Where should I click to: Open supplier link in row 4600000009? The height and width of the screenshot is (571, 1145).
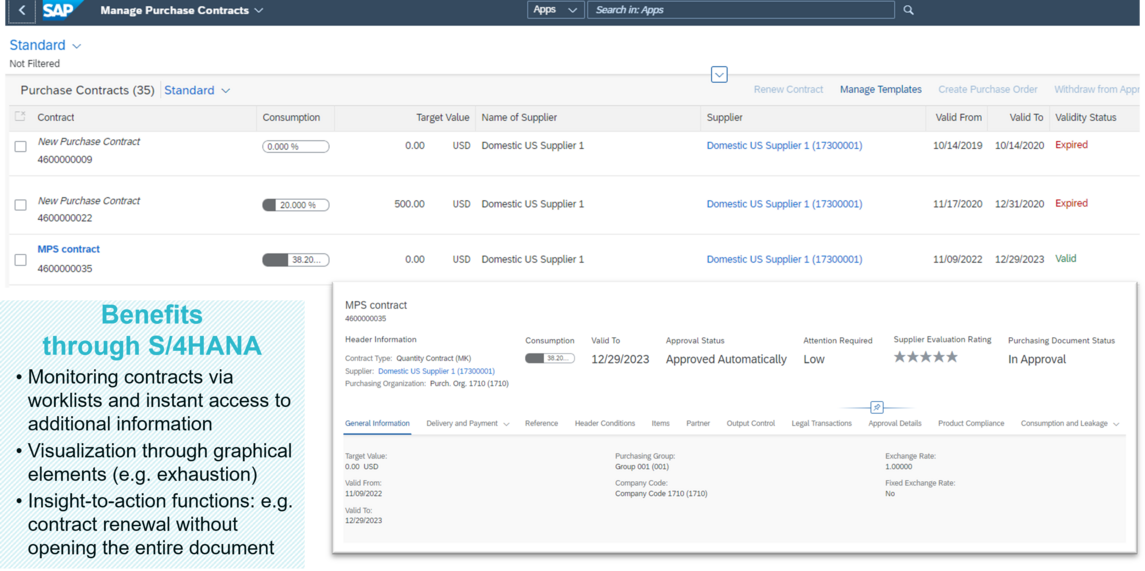pos(784,146)
